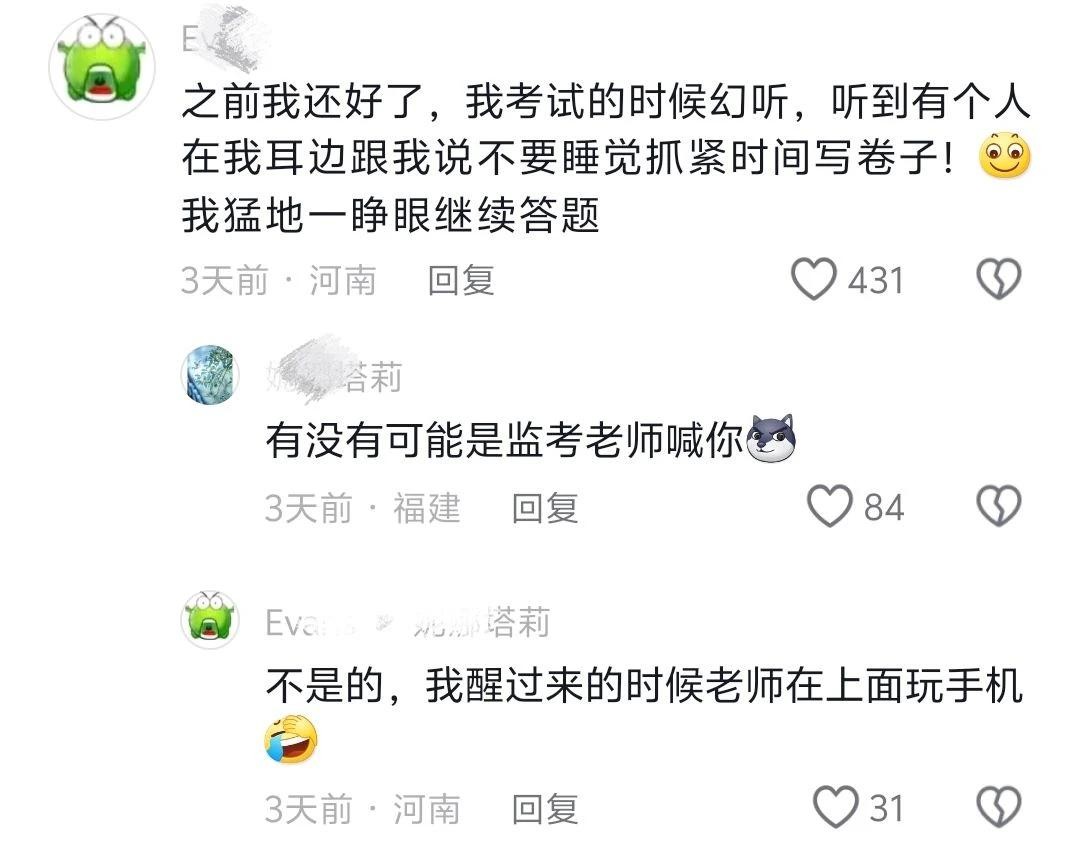Open the small green frog avatar on the last reply
The width and height of the screenshot is (1080, 853).
210,619
